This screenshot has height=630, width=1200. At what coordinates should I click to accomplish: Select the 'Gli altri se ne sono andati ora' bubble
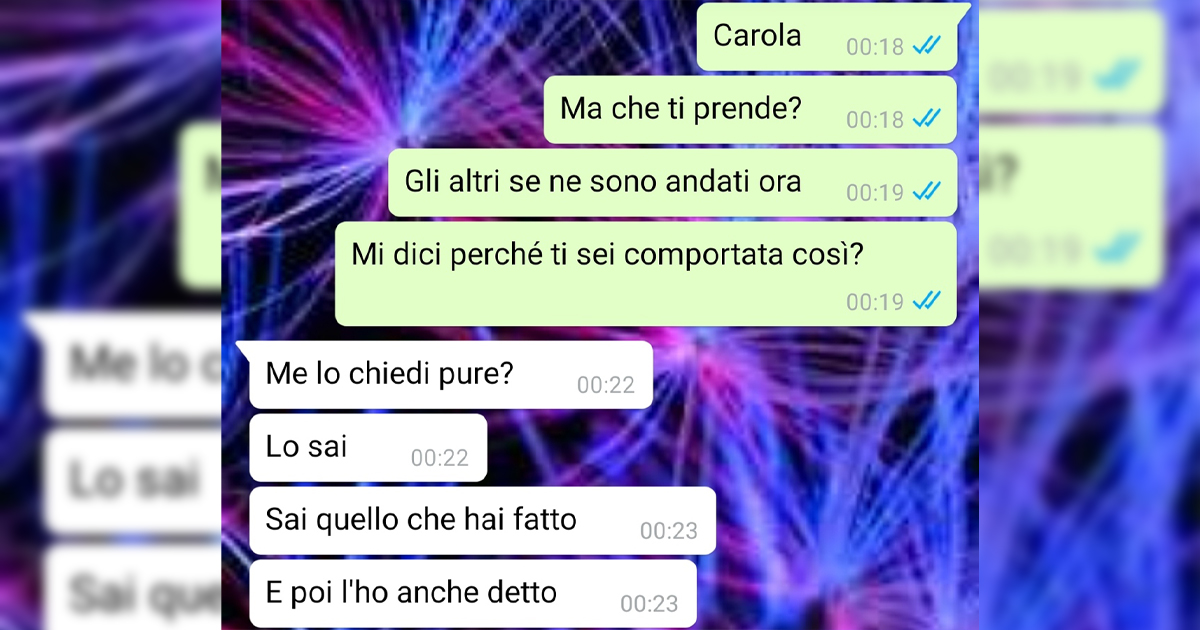click(x=672, y=182)
